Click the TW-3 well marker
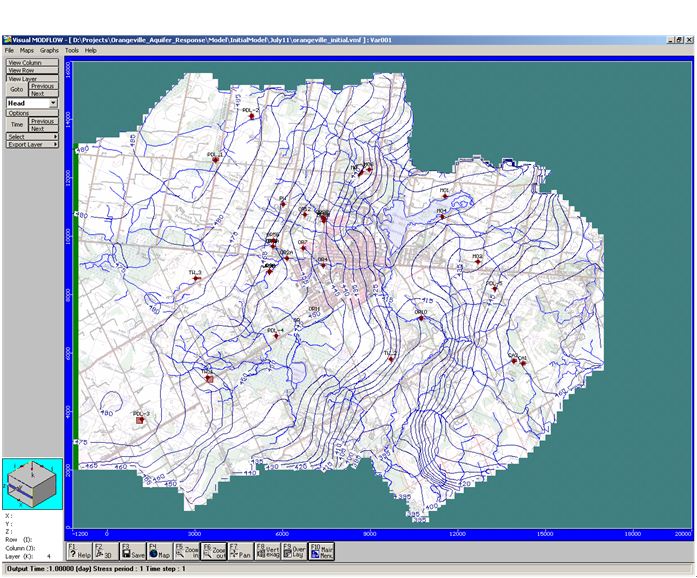 tap(196, 278)
